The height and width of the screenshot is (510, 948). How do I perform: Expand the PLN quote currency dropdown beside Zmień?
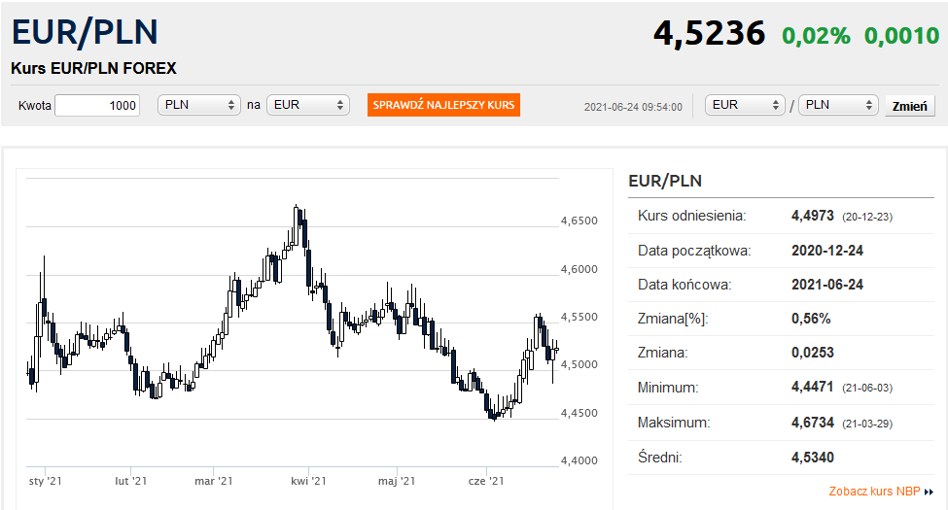click(838, 105)
